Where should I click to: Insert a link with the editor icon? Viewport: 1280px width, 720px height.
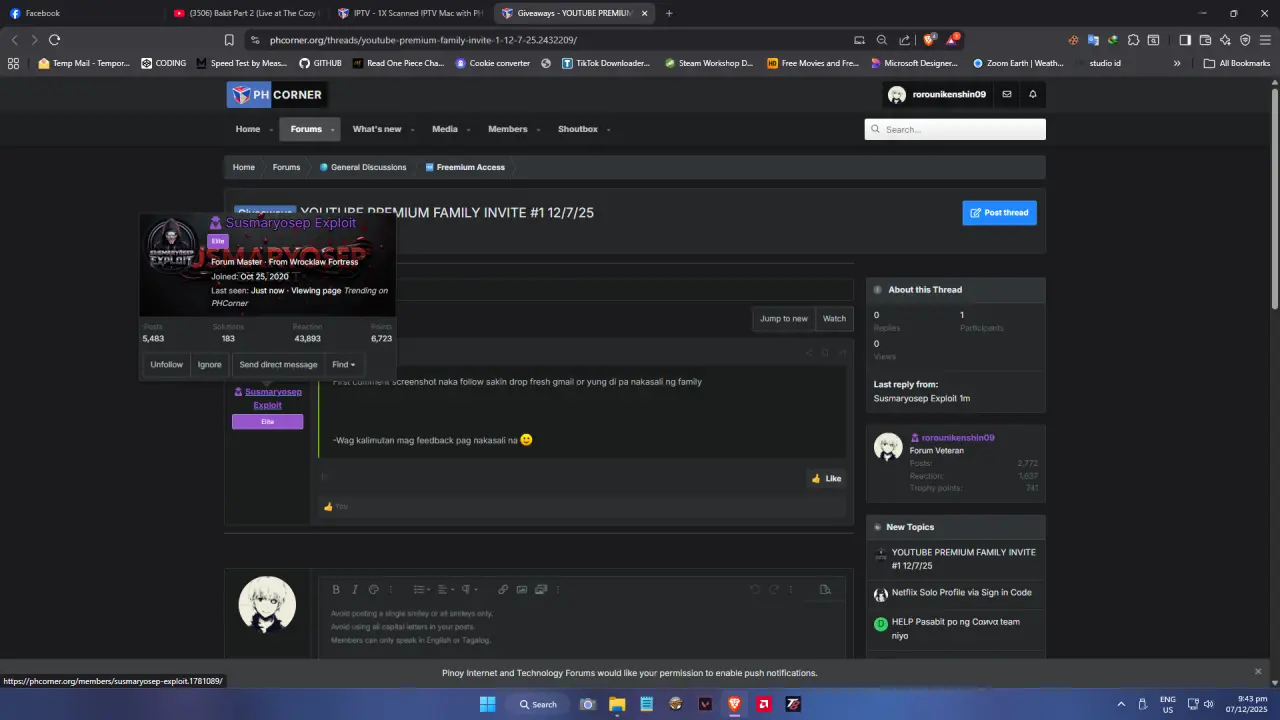coord(503,590)
